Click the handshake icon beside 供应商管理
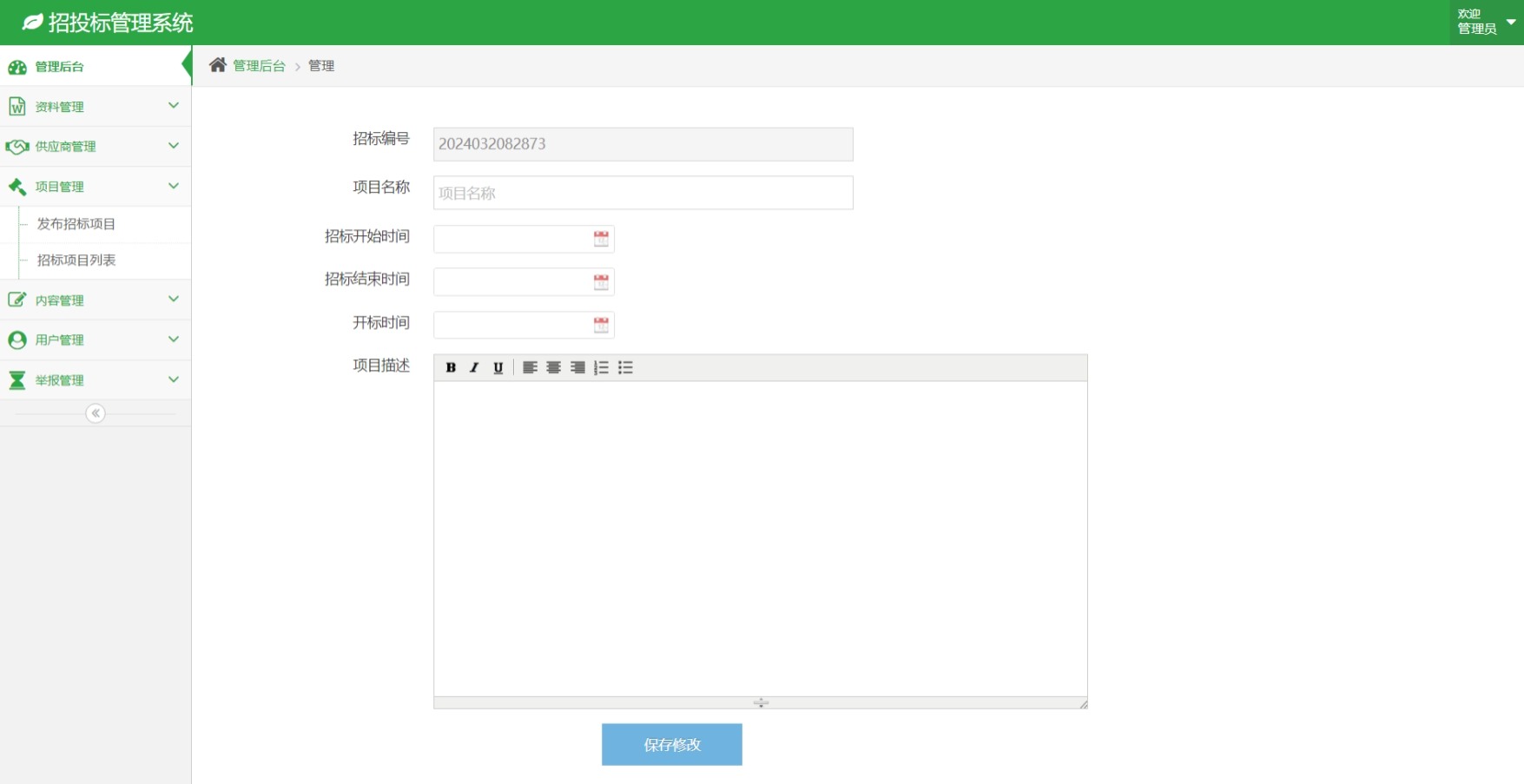 click(x=17, y=147)
